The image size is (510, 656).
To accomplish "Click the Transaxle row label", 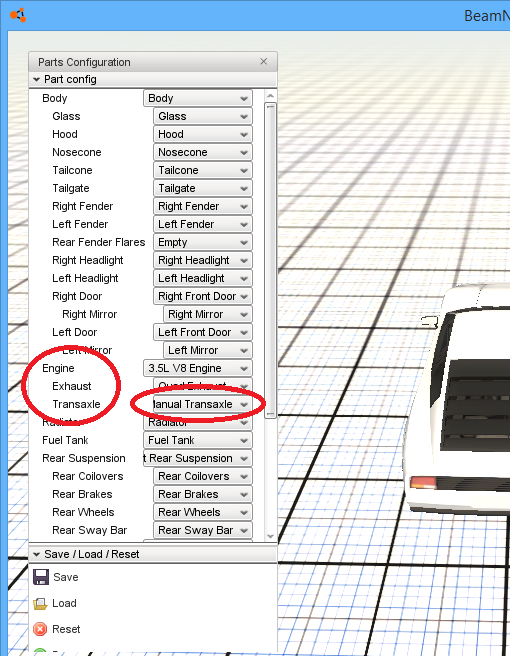I will coord(76,404).
